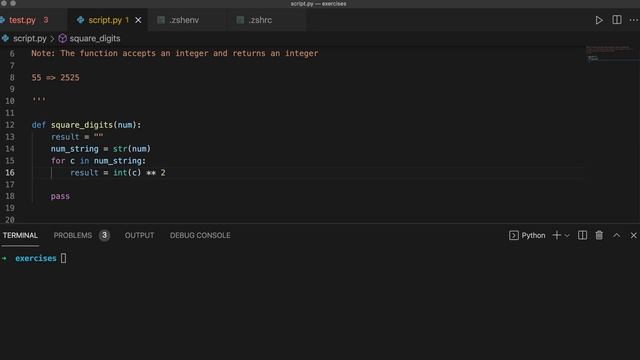The image size is (640, 360).
Task: Select the script.py editor tab
Action: pyautogui.click(x=108, y=20)
